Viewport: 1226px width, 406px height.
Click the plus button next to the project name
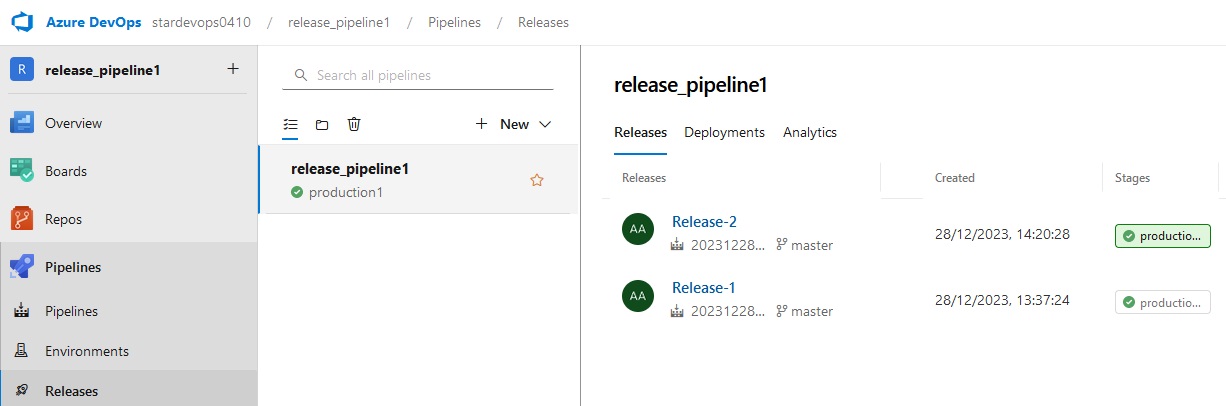click(x=233, y=69)
